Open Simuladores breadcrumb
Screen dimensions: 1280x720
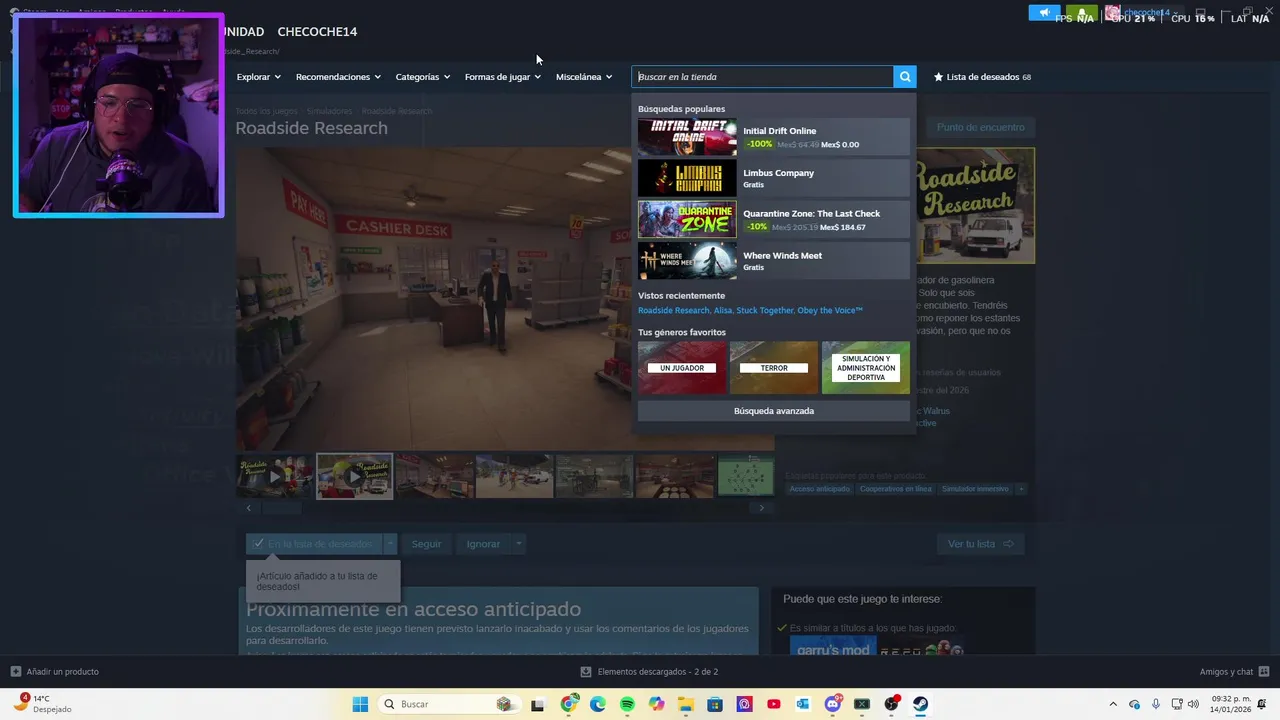(x=329, y=111)
